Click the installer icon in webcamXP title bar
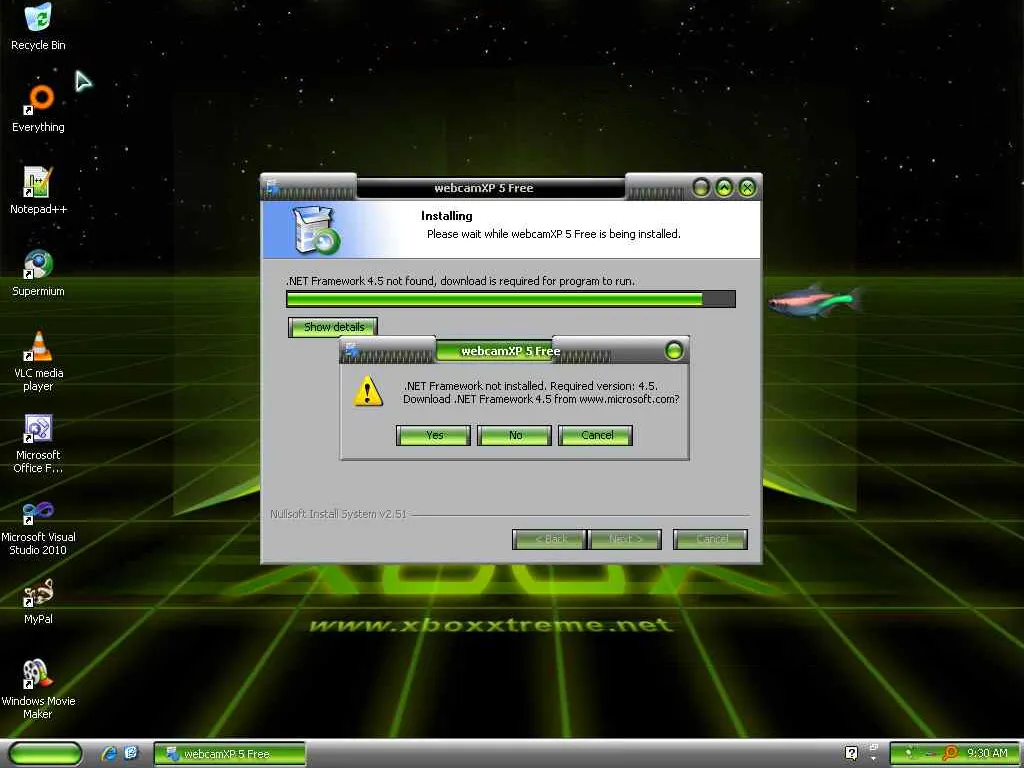This screenshot has height=768, width=1024. pos(273,187)
